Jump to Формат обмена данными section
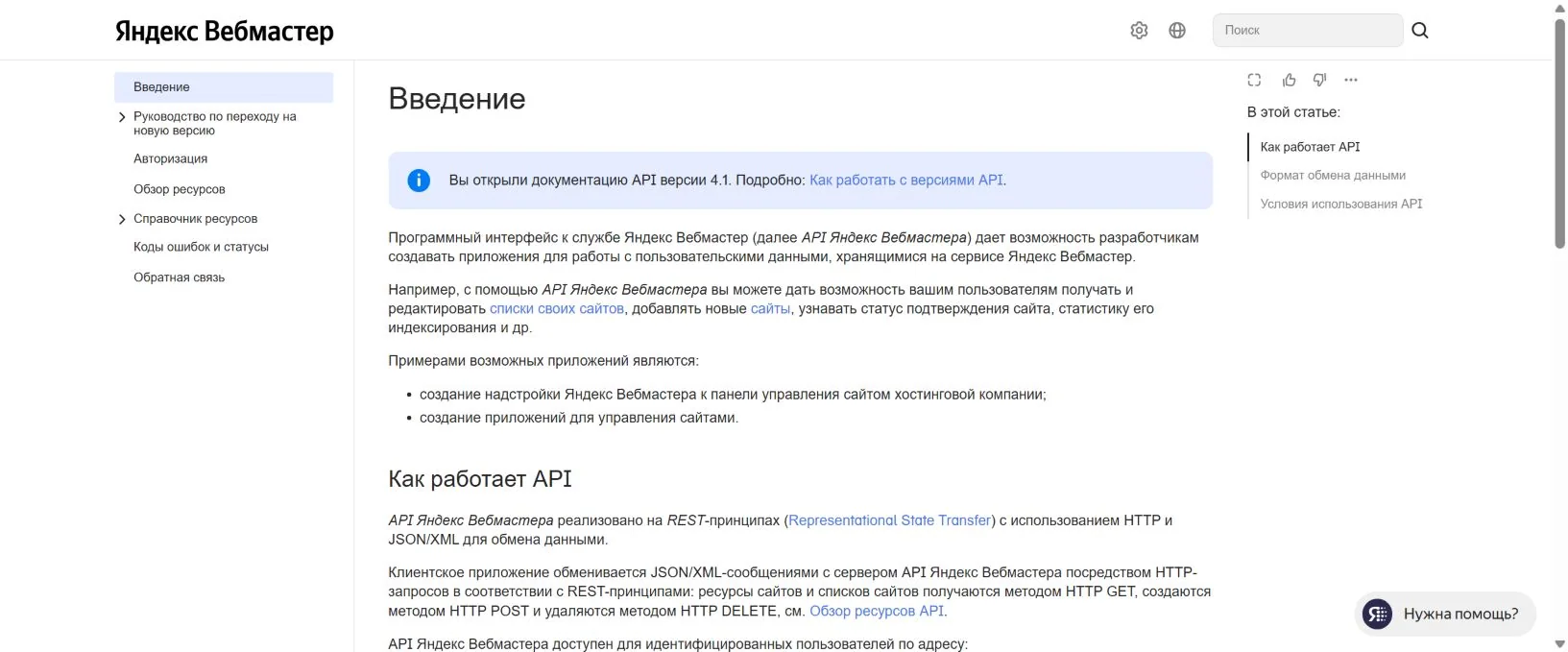 point(1333,175)
